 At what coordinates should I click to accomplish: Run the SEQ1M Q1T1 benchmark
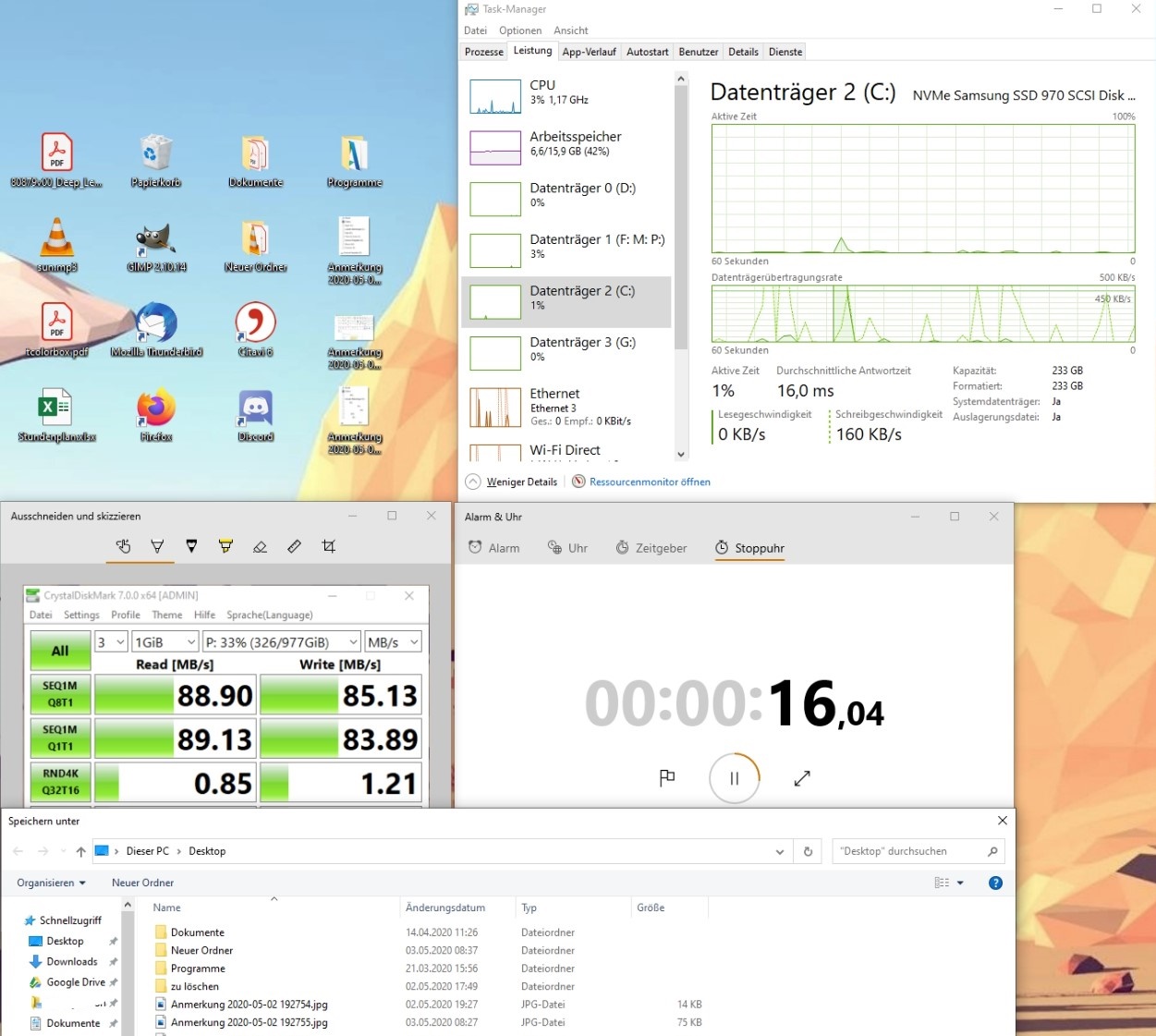(60, 737)
